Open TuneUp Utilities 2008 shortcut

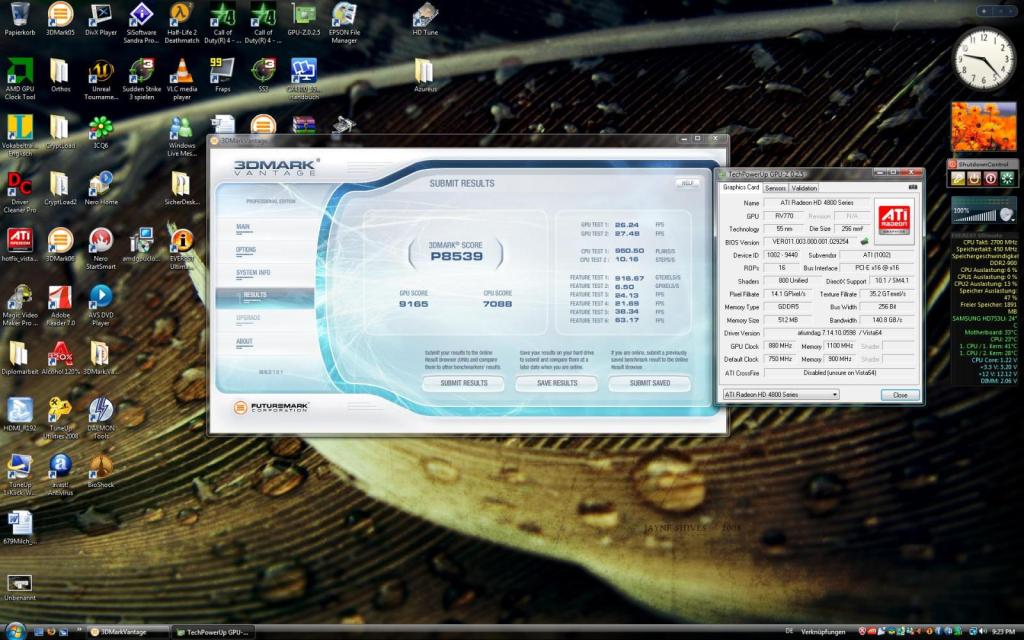(x=60, y=418)
